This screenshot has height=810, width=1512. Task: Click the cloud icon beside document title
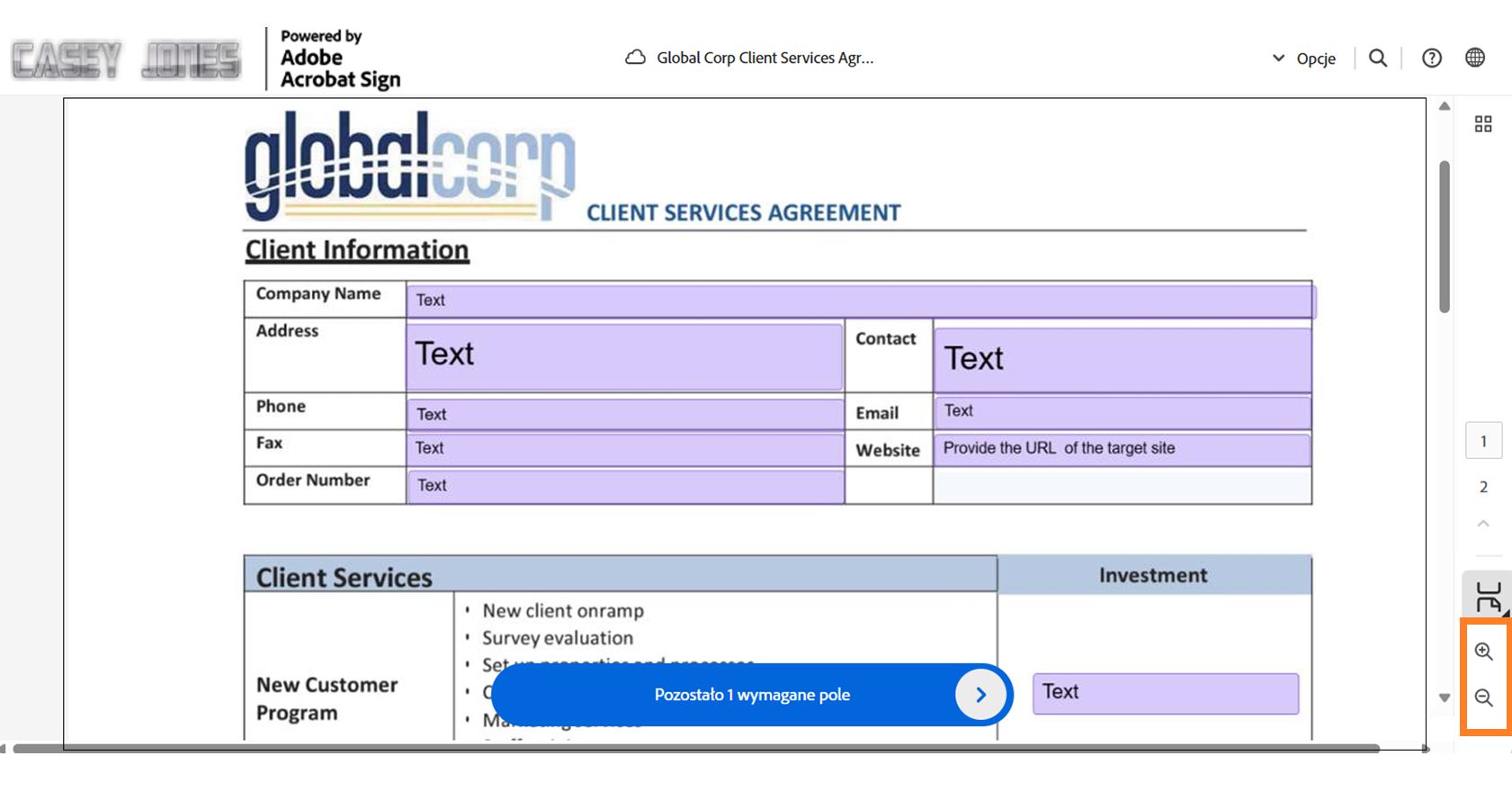pos(636,58)
